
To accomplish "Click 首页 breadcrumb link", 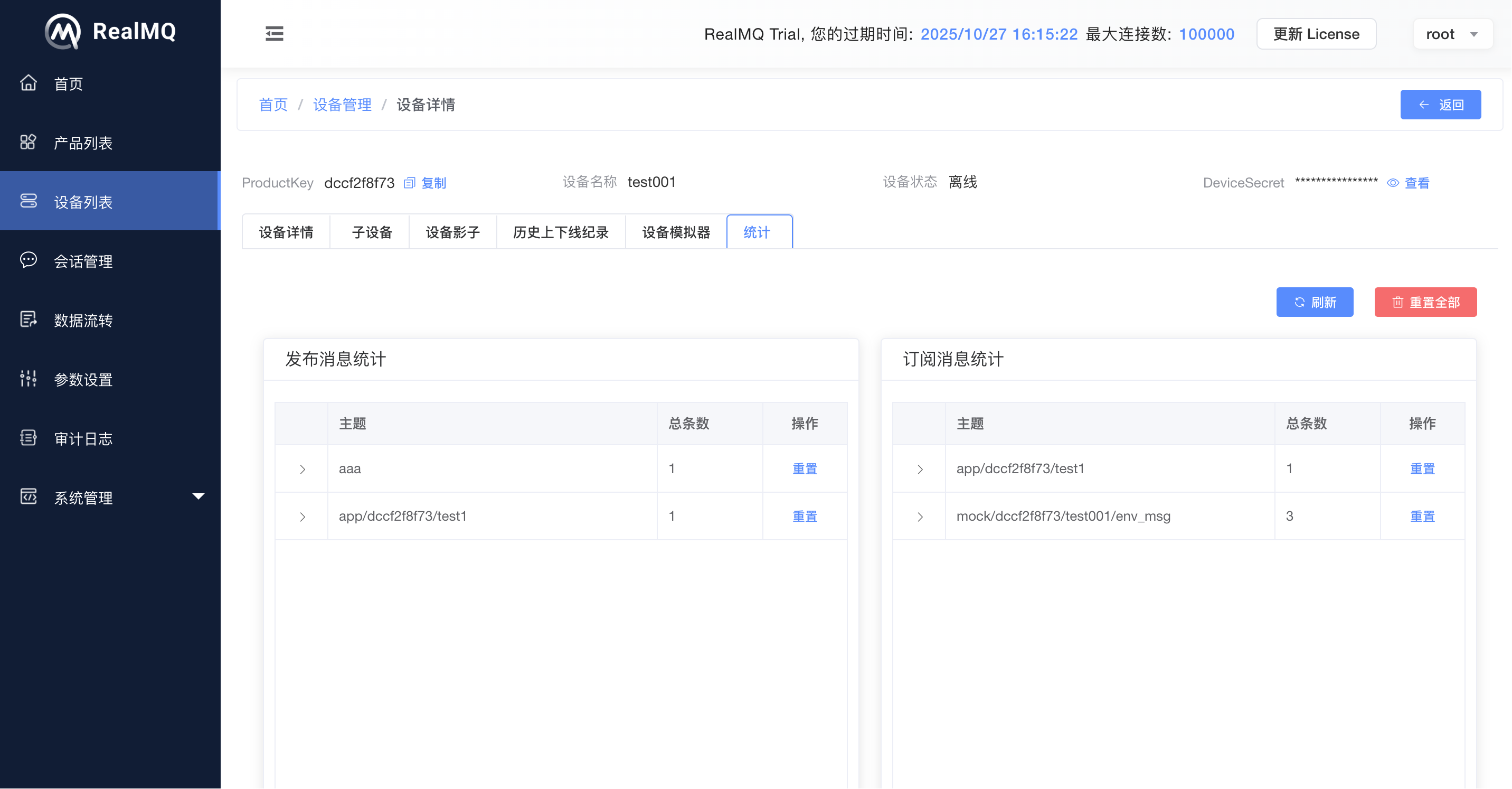I will pyautogui.click(x=273, y=105).
